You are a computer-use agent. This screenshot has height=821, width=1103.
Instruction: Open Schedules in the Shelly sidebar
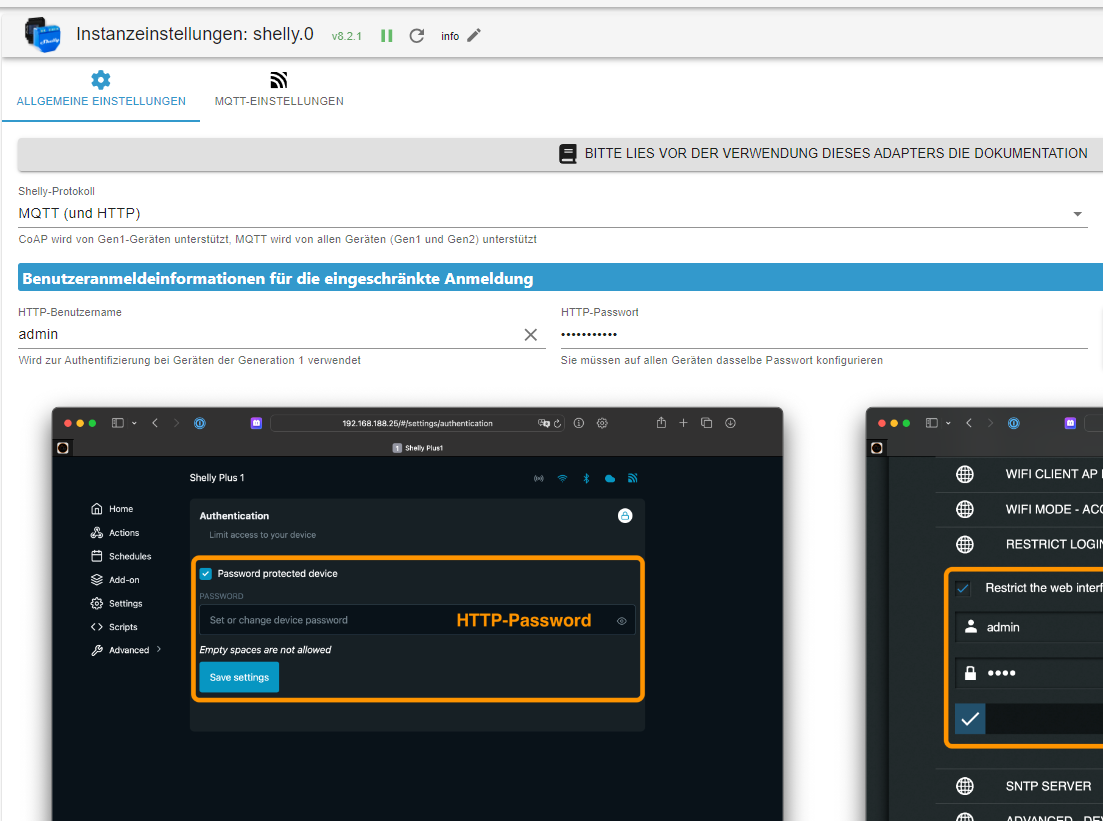[121, 556]
